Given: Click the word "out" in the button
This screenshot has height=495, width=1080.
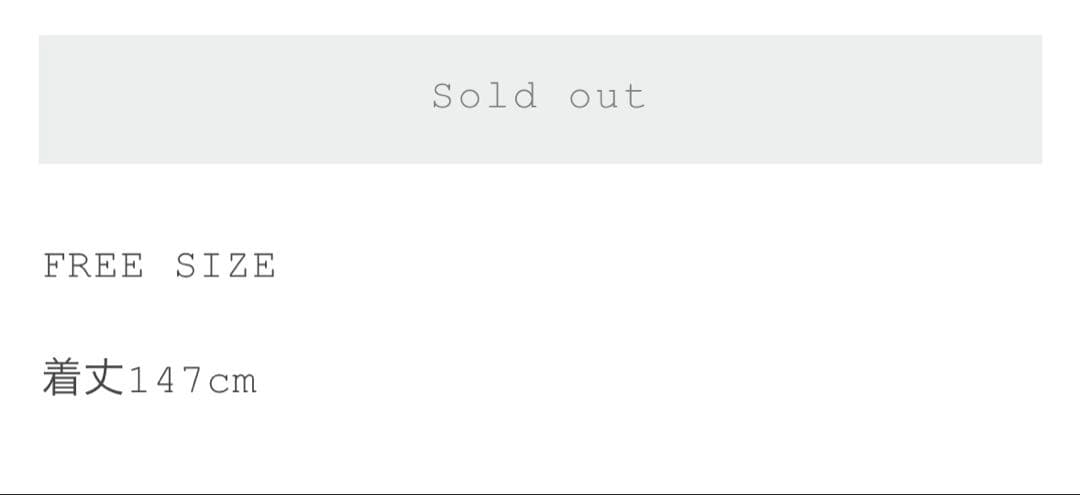Looking at the screenshot, I should (x=607, y=97).
